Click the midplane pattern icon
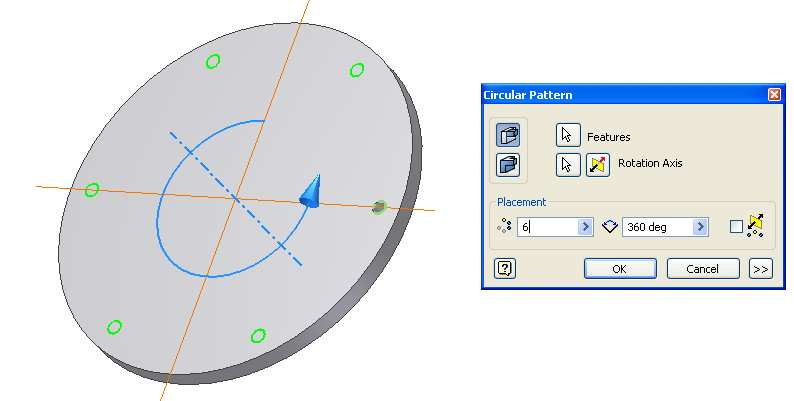The width and height of the screenshot is (794, 401). 755,225
